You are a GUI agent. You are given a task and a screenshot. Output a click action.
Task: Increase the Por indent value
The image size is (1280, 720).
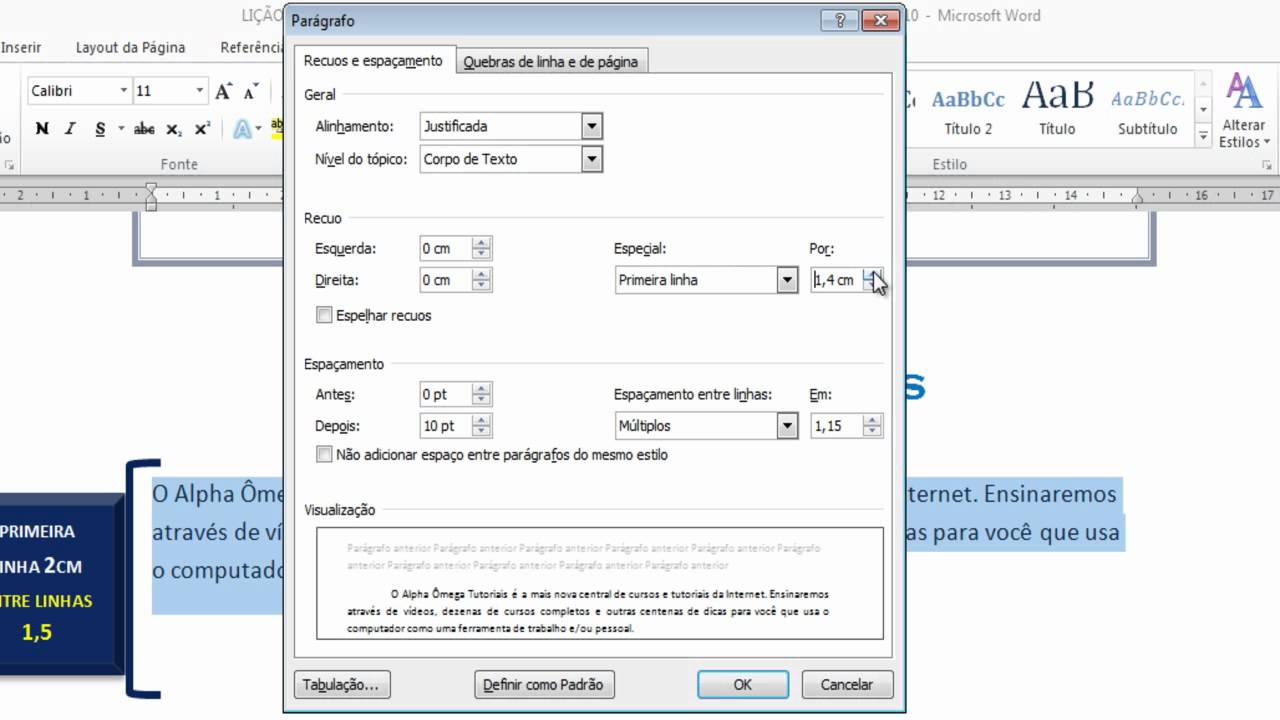coord(873,275)
